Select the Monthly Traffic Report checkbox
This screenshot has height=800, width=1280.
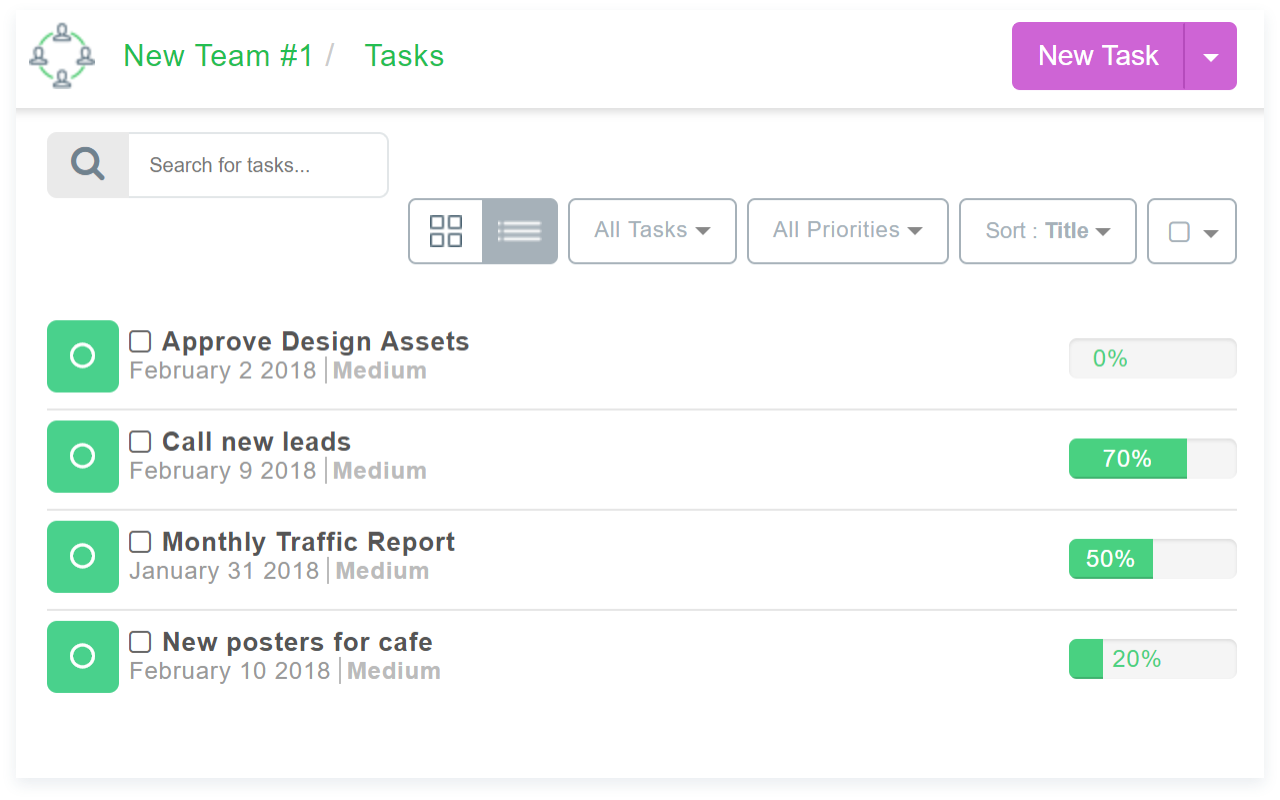coord(141,542)
